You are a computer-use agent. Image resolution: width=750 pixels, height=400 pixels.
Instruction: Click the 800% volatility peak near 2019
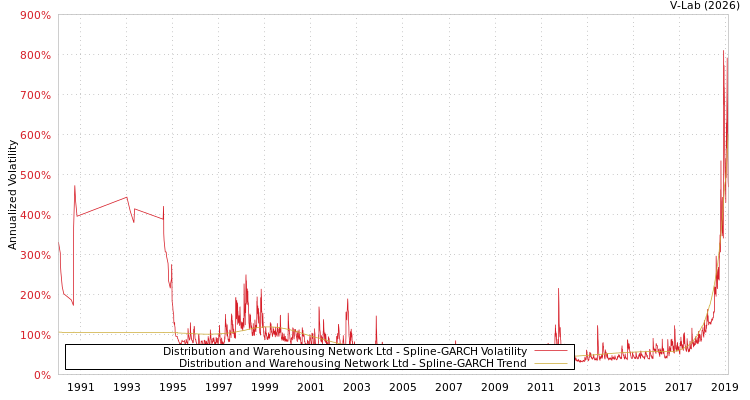click(723, 51)
